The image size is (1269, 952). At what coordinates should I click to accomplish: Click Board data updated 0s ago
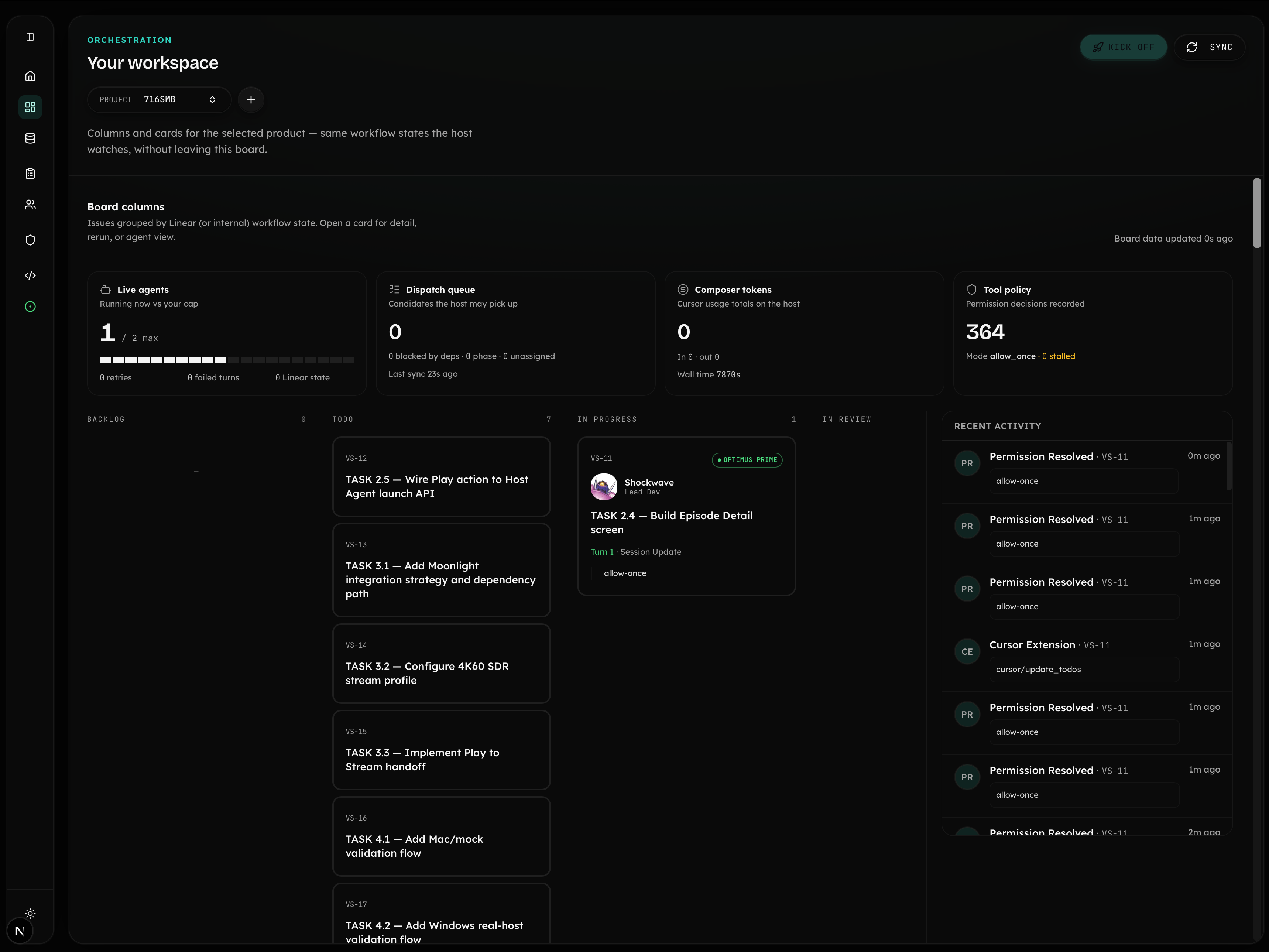[x=1173, y=239]
